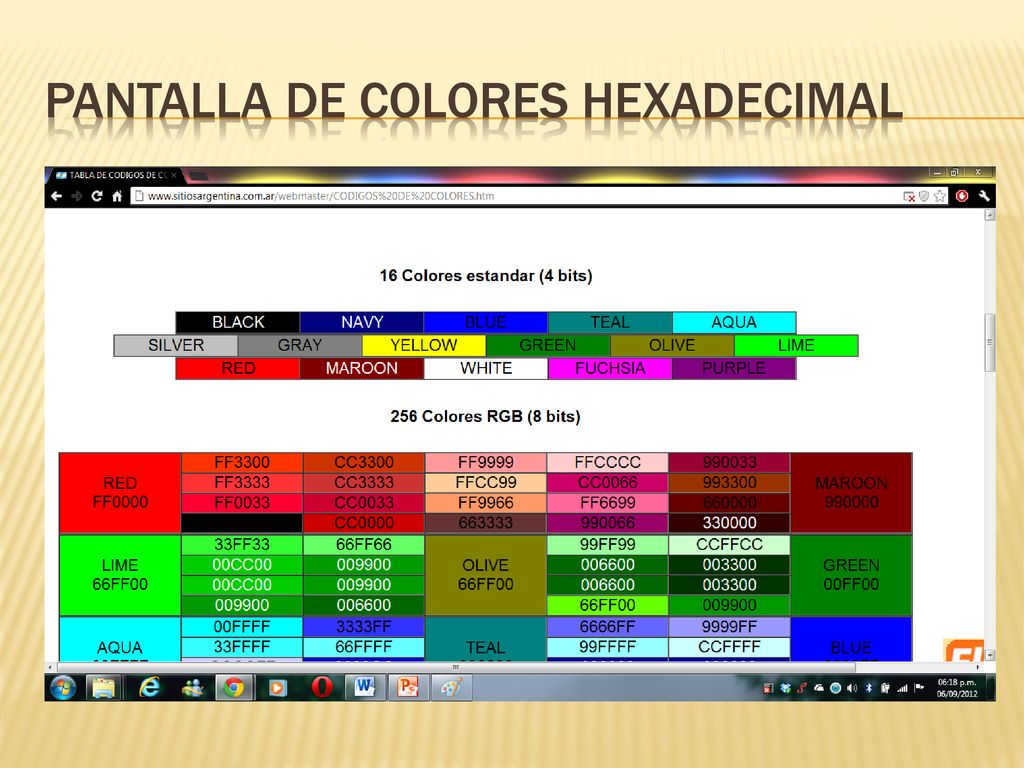Select the BLACK color cell
Screen dimensions: 1024x768
(x=238, y=322)
